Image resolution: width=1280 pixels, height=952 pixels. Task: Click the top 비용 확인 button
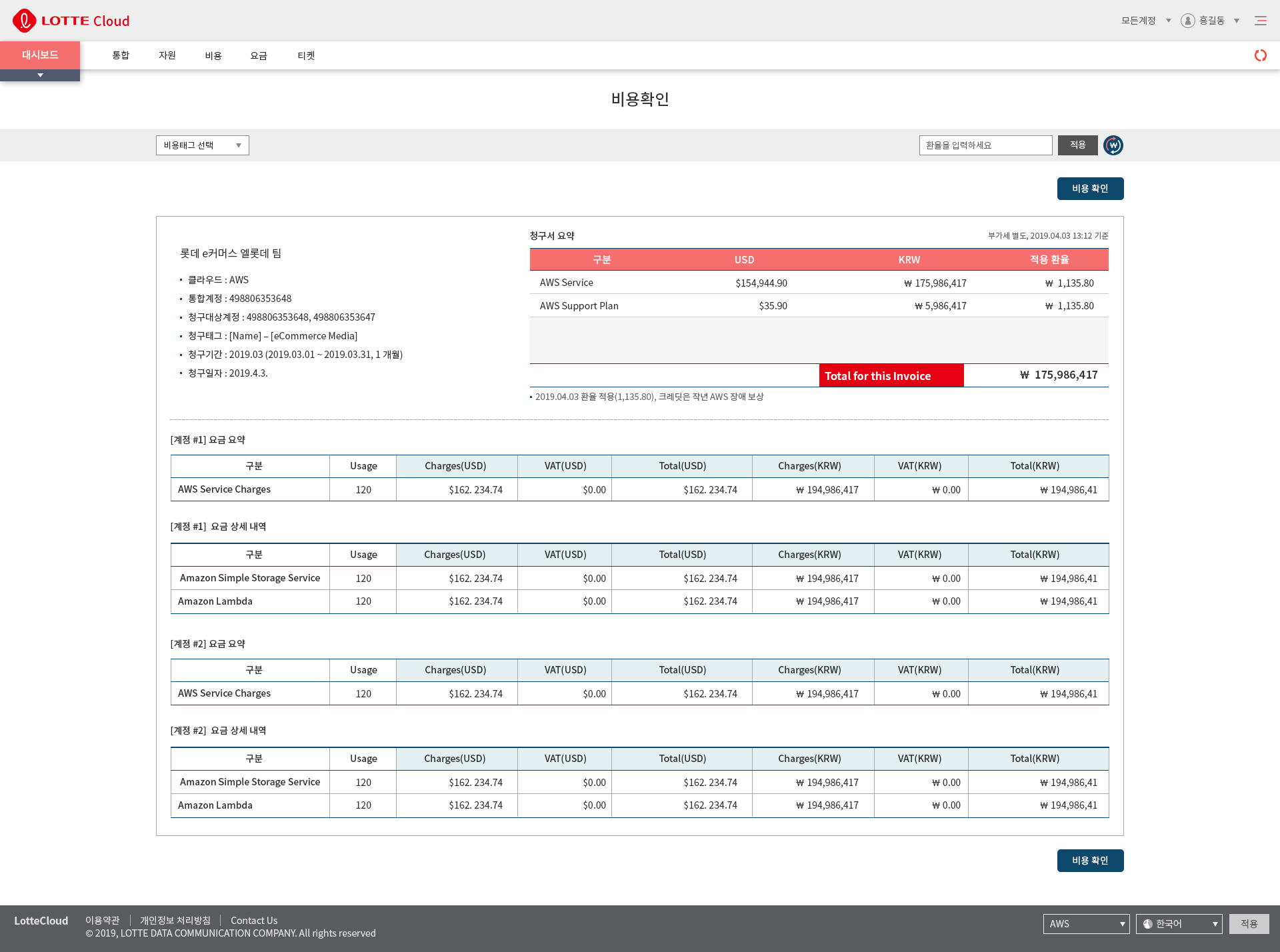click(1090, 189)
